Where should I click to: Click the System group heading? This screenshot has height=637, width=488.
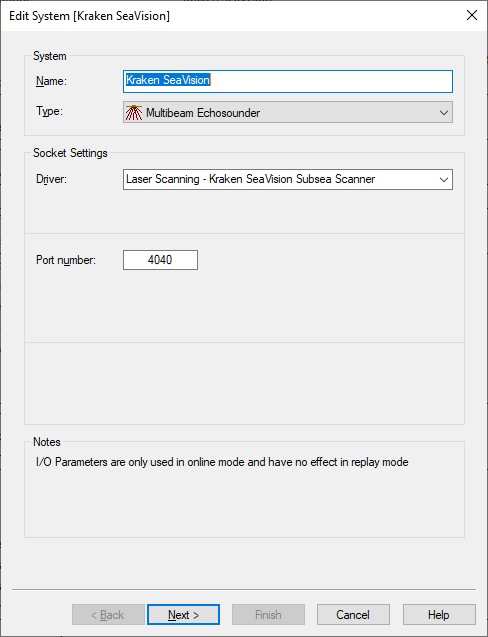point(50,56)
